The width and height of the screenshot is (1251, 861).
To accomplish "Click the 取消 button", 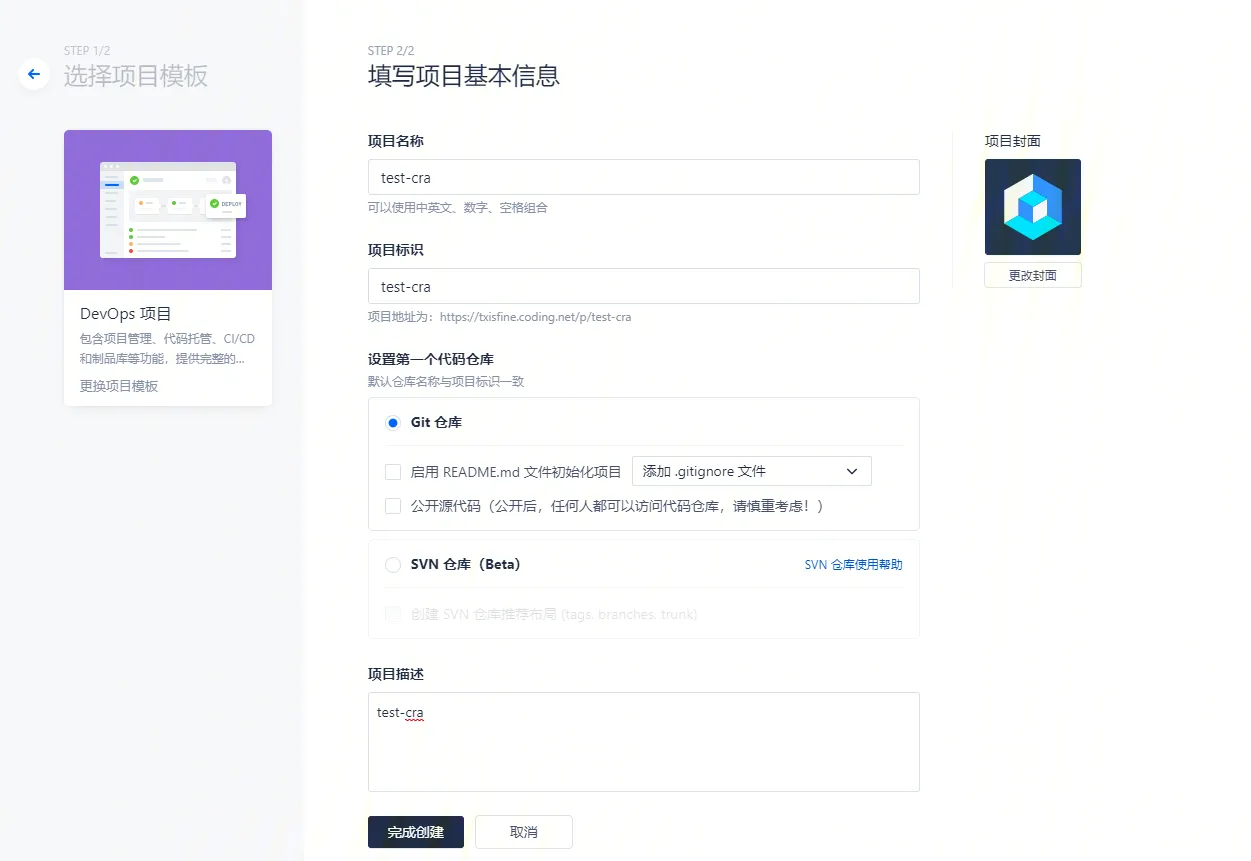I will tap(523, 832).
